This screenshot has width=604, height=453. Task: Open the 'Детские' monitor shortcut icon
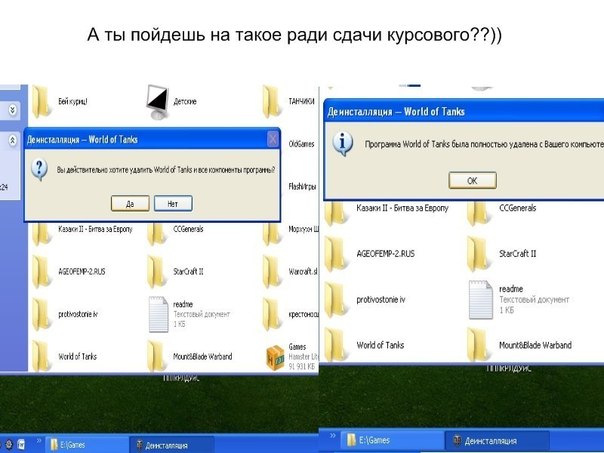point(156,100)
